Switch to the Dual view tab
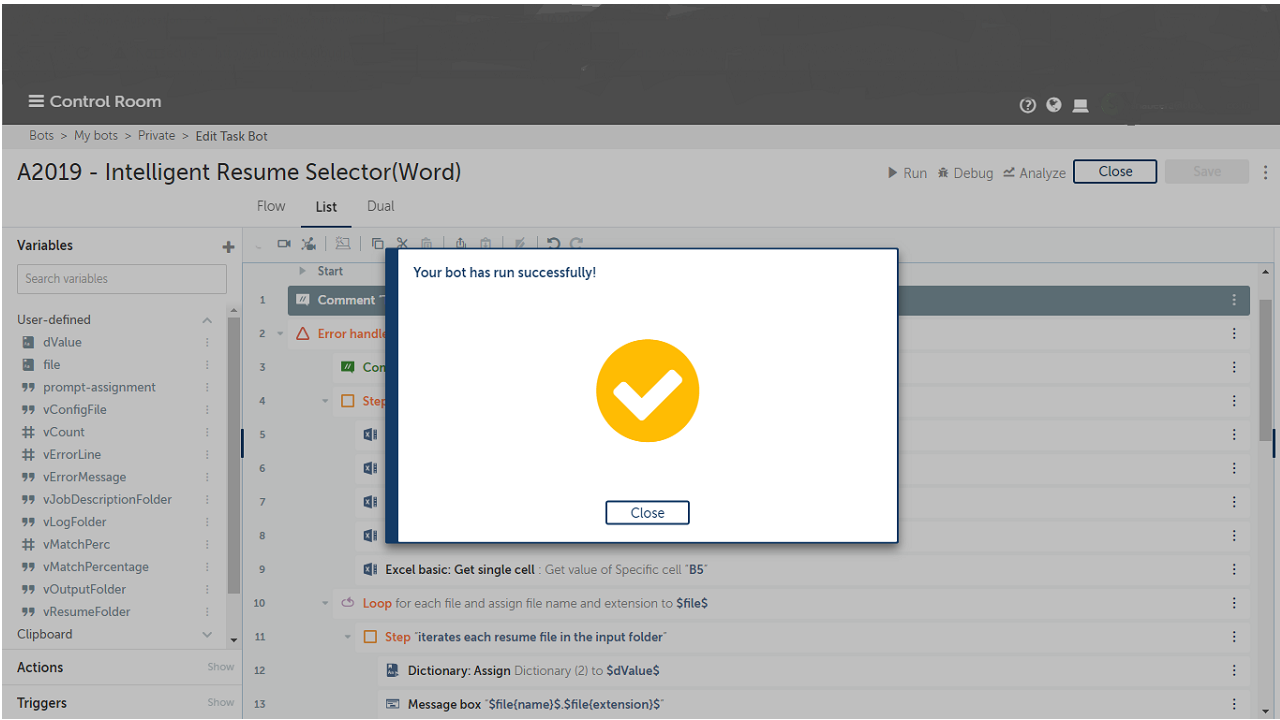 381,206
